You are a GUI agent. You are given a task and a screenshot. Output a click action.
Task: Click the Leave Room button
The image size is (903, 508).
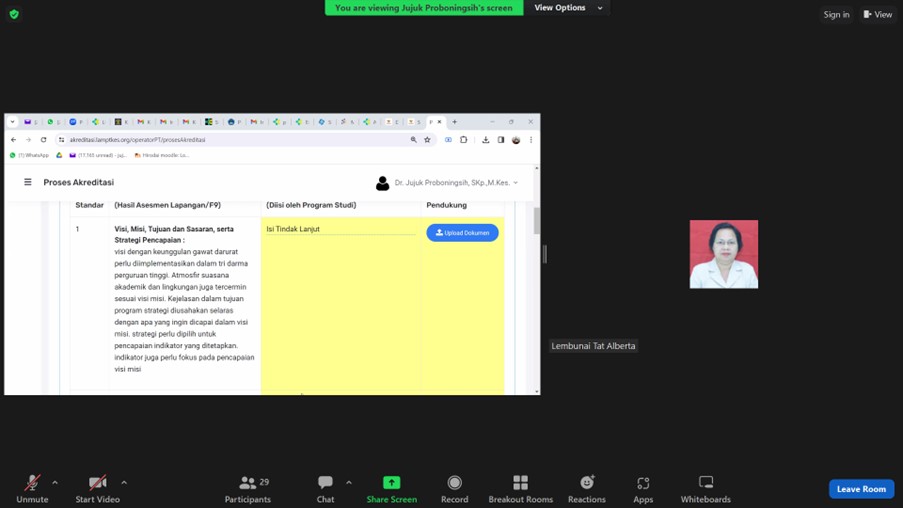click(x=861, y=489)
